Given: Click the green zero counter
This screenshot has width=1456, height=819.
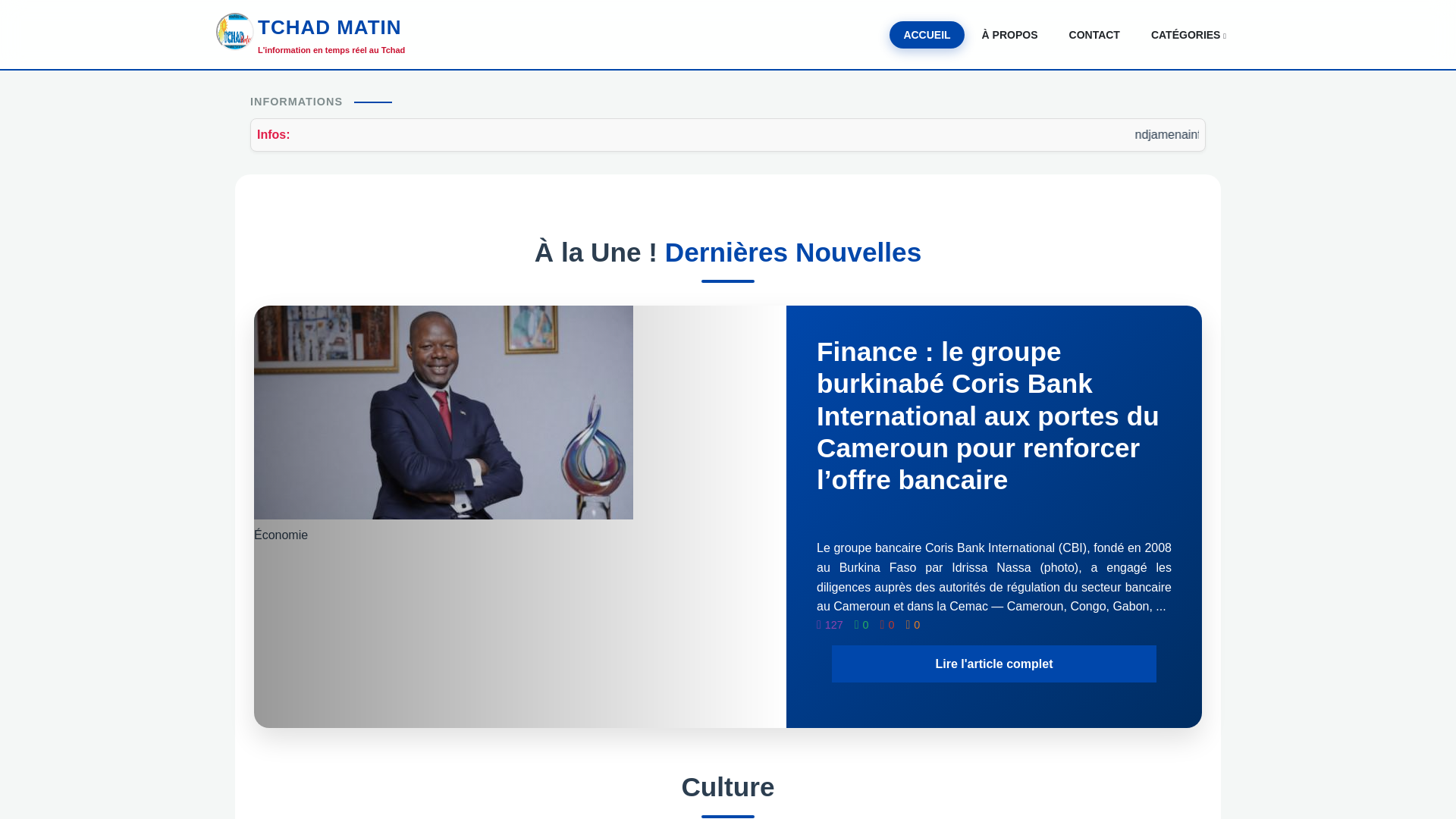Looking at the screenshot, I should pyautogui.click(x=861, y=626).
